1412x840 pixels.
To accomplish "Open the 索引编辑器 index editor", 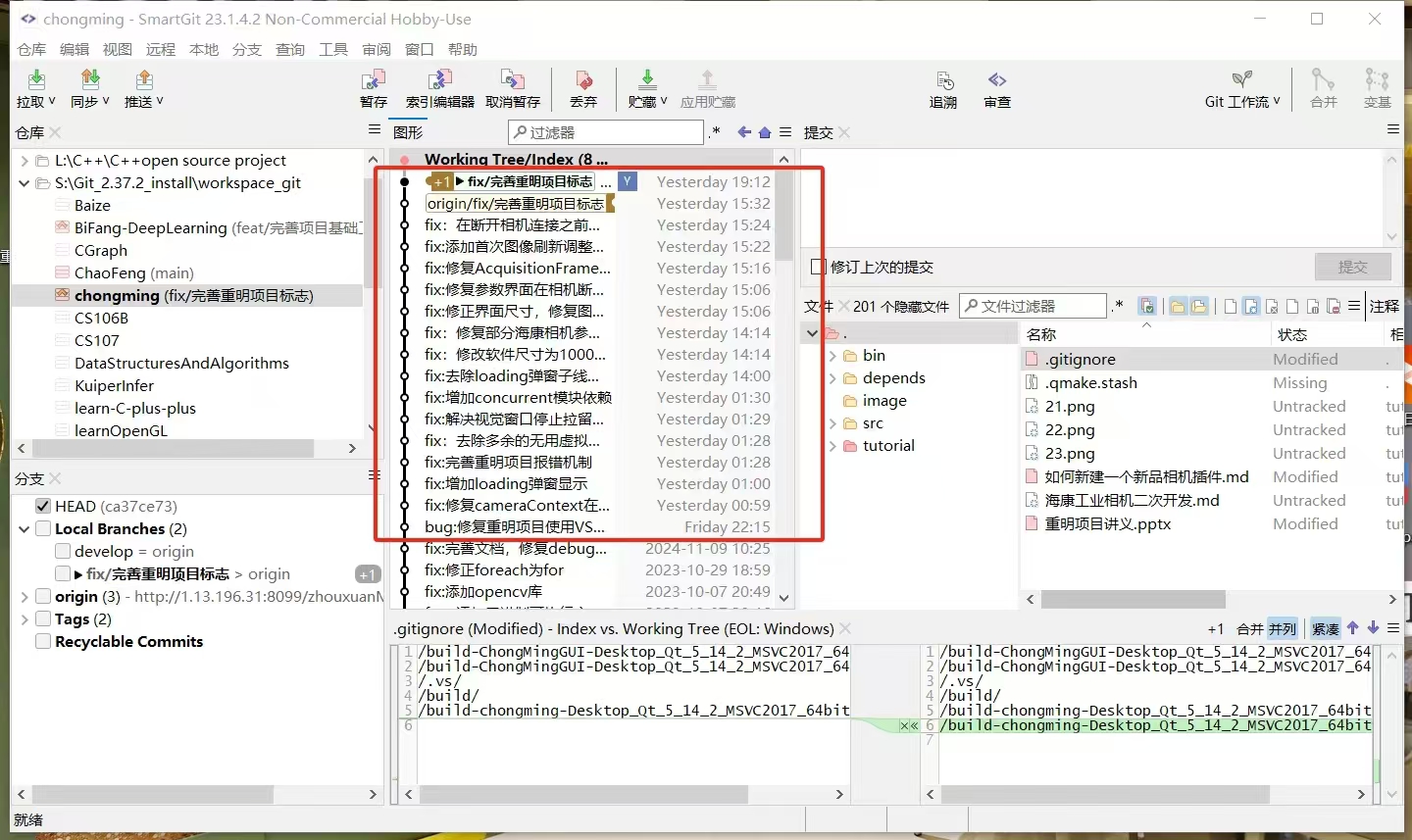I will coord(439,87).
